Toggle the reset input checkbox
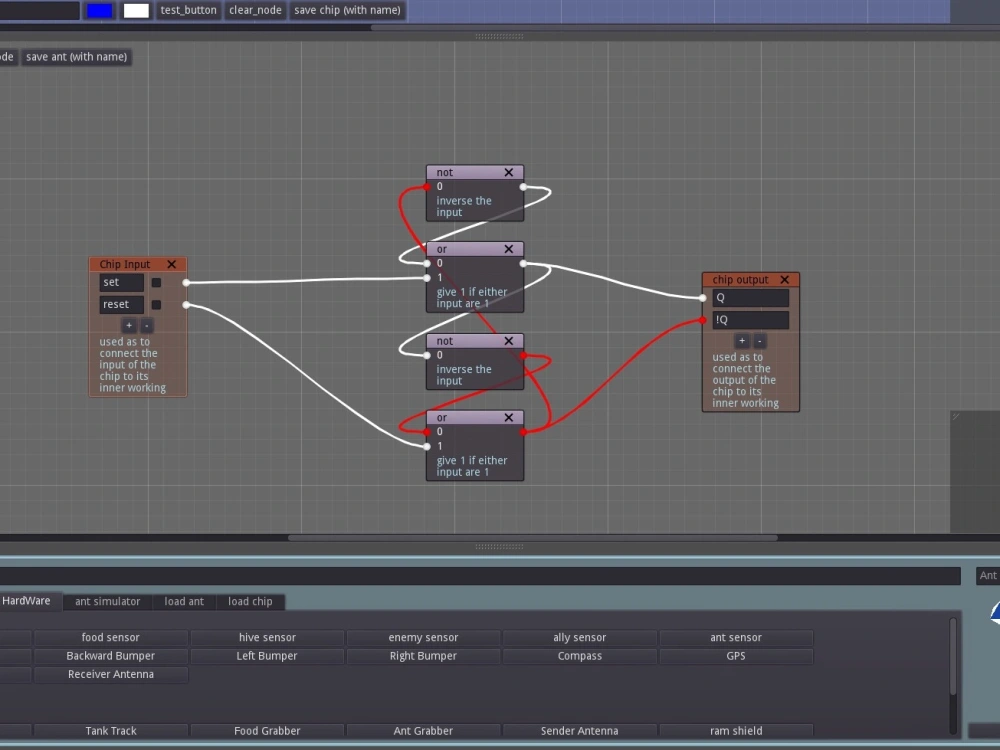This screenshot has height=750, width=1000. click(156, 305)
